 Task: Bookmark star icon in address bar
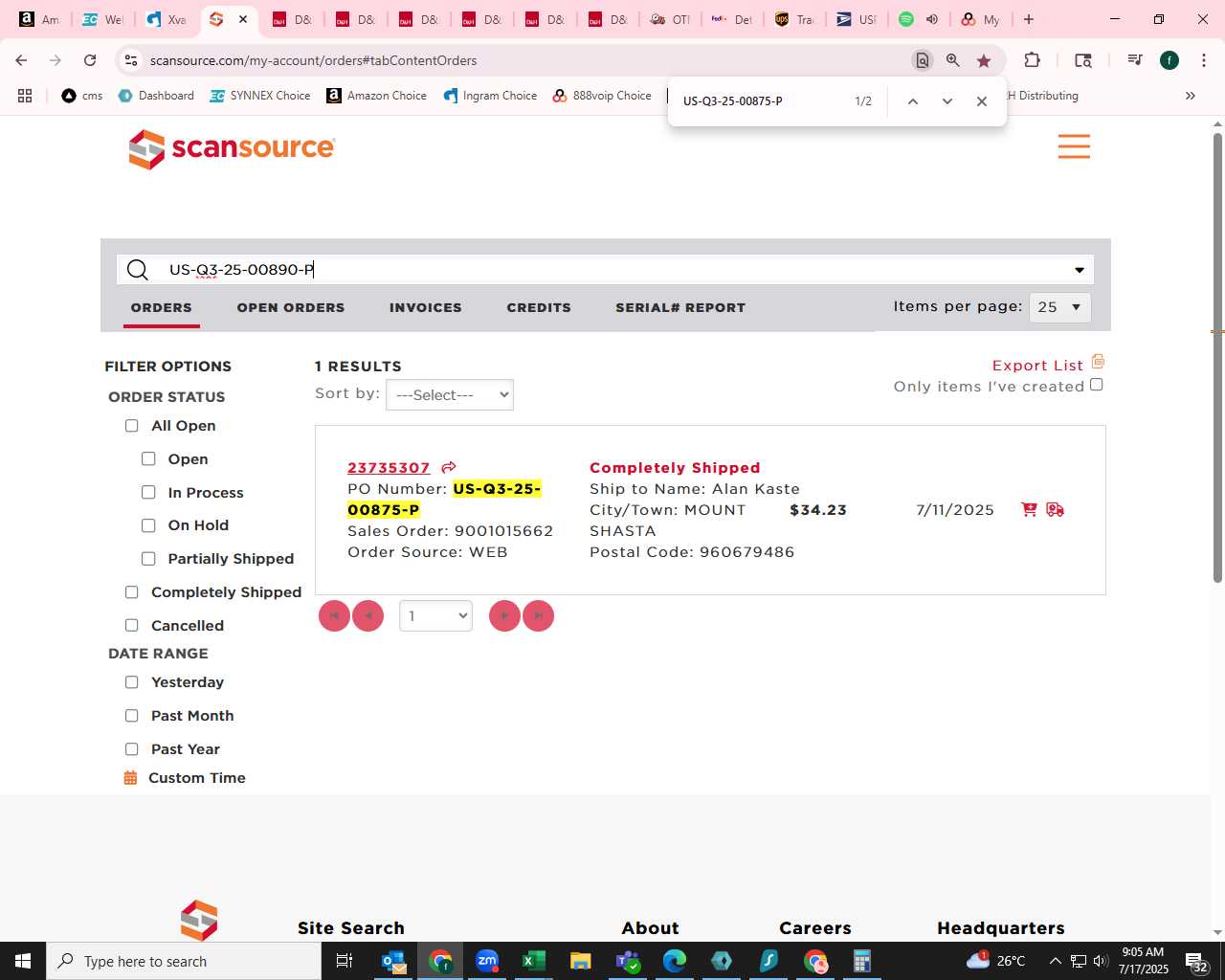(x=984, y=60)
